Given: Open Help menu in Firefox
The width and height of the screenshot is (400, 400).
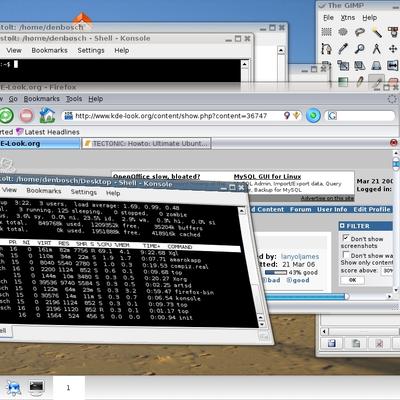Looking at the screenshot, I should 95,99.
